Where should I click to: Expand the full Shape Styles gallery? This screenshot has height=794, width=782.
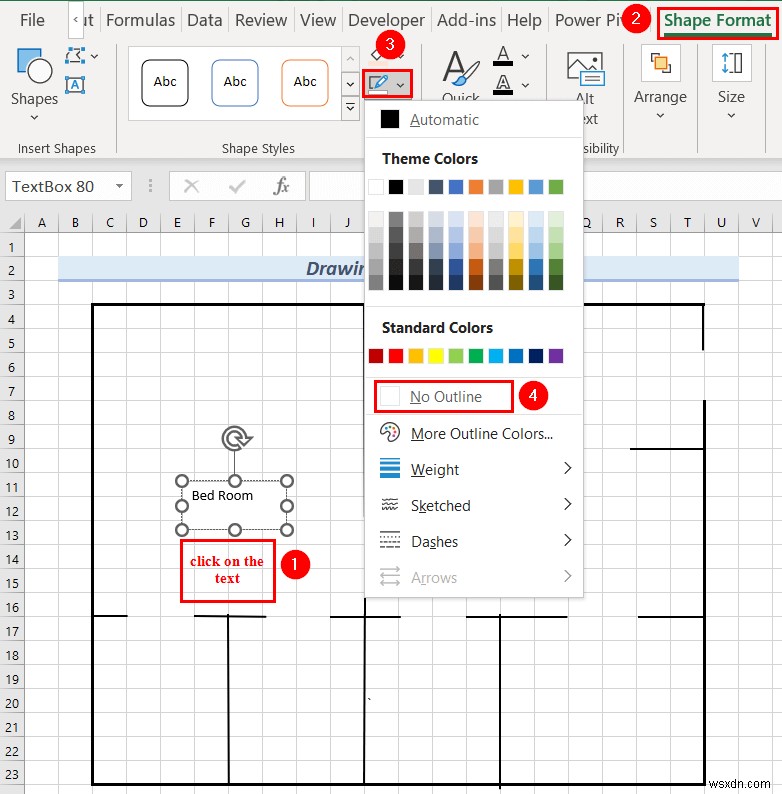[x=350, y=108]
